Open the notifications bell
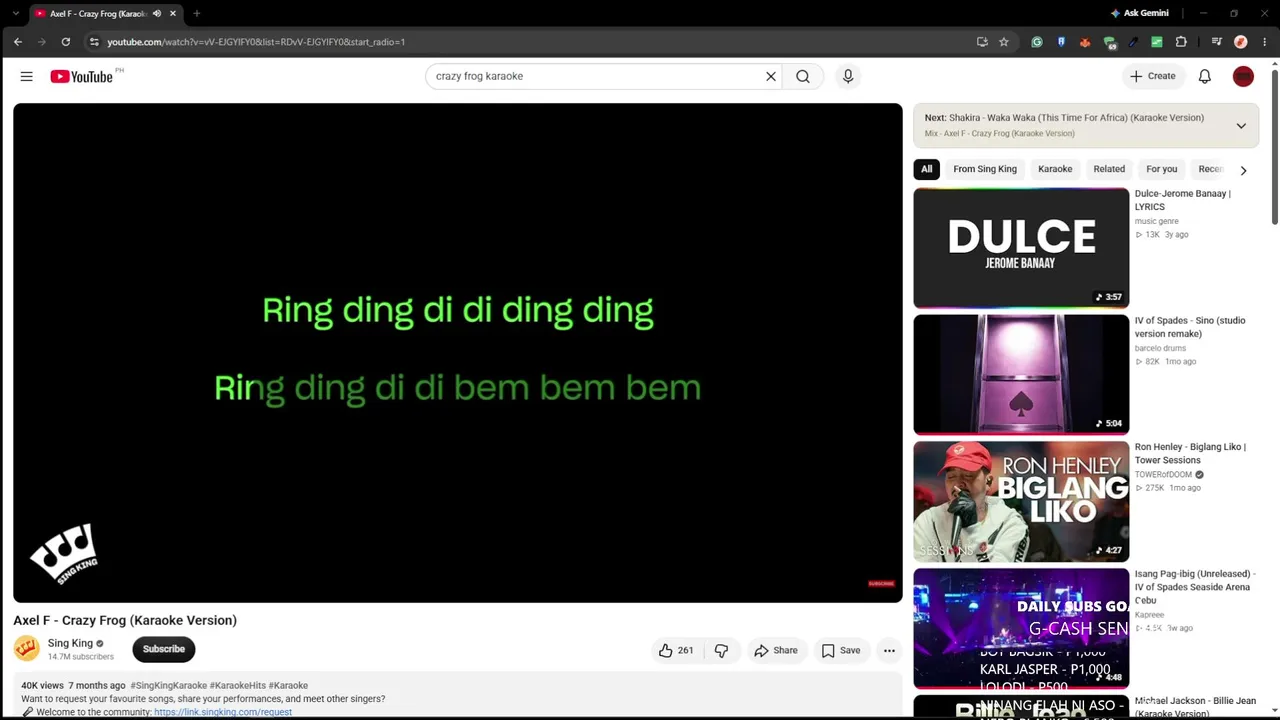The width and height of the screenshot is (1280, 720). click(1205, 76)
